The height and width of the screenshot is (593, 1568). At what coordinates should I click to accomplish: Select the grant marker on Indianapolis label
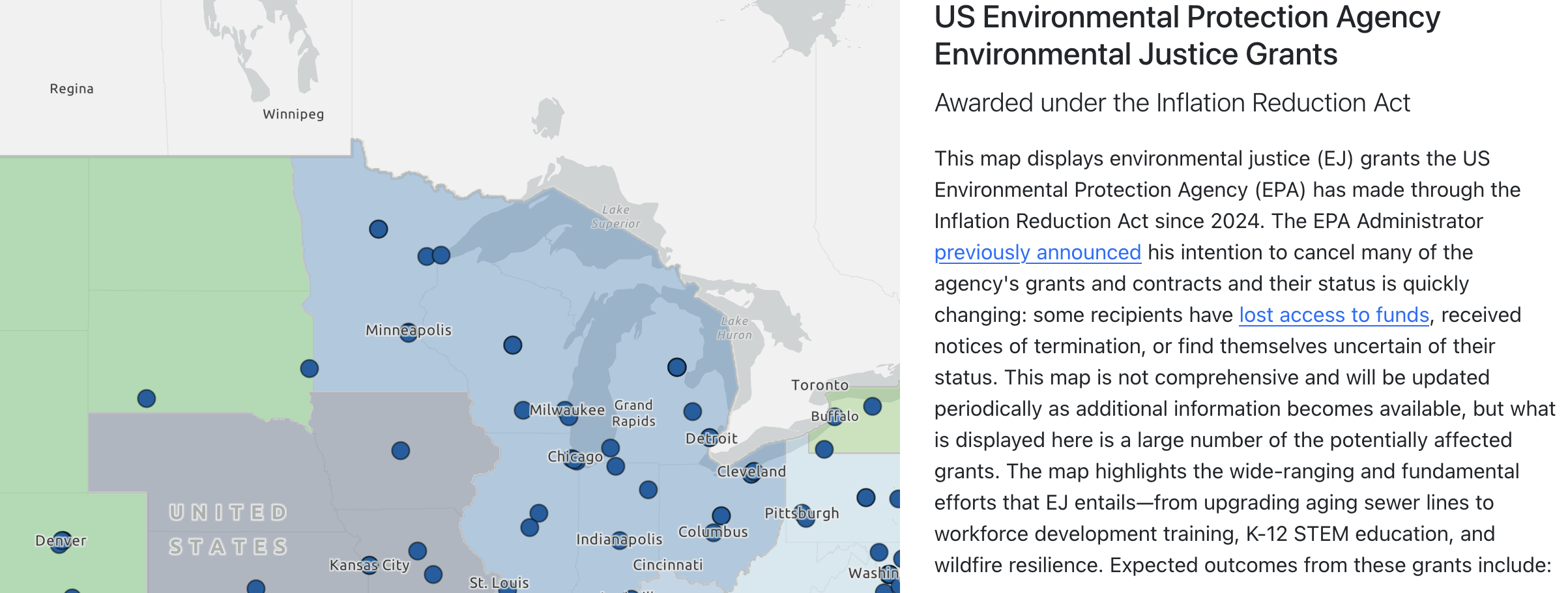(x=620, y=540)
